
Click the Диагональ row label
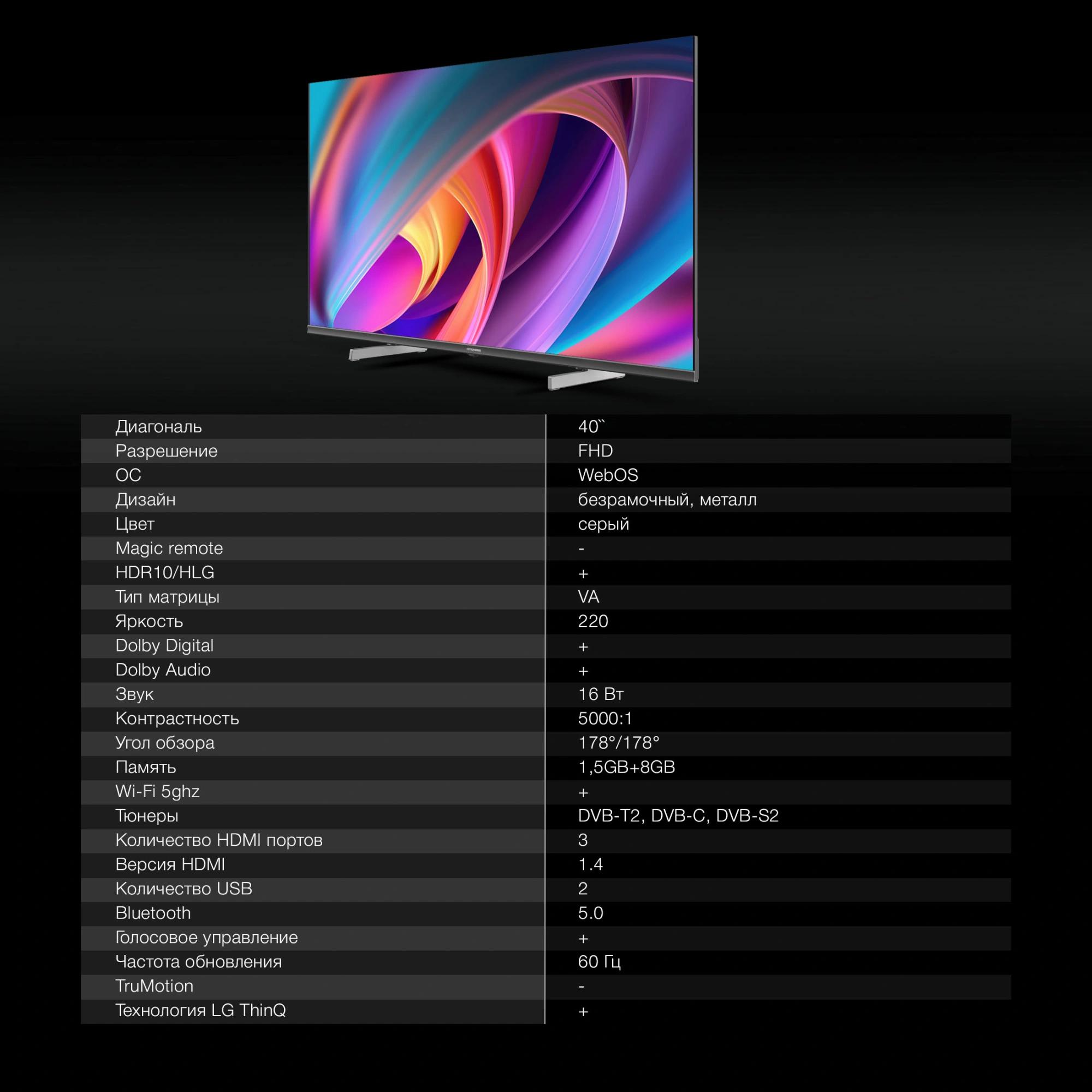158,427
